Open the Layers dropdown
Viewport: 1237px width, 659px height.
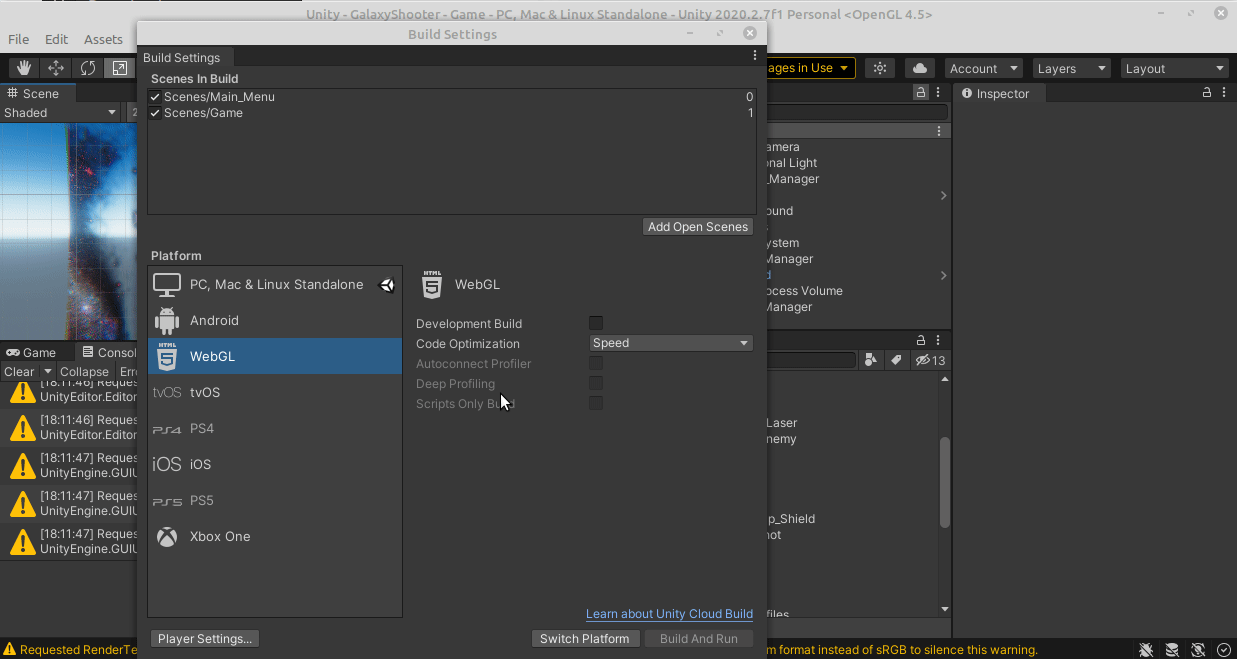coord(1072,68)
